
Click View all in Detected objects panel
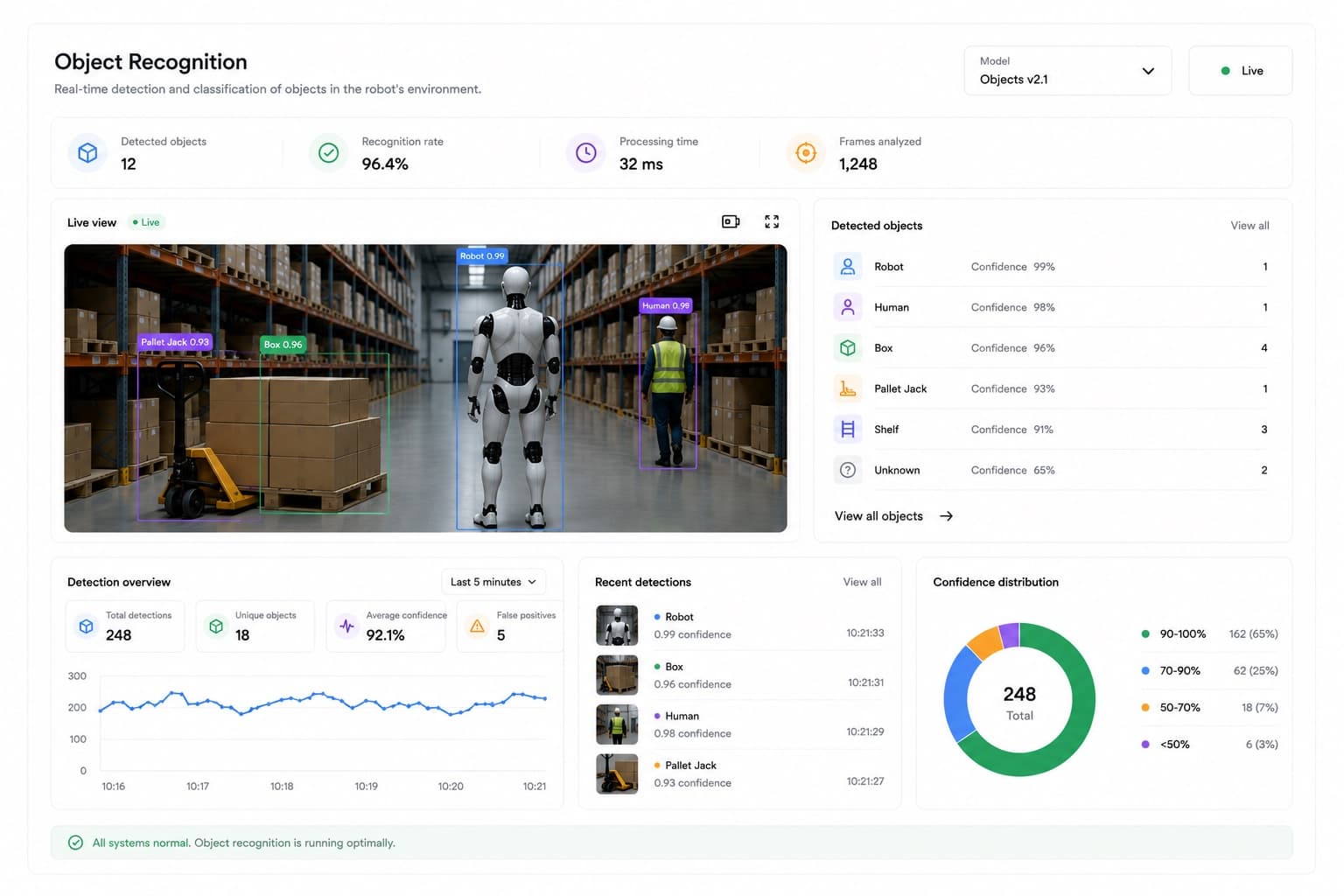1249,226
